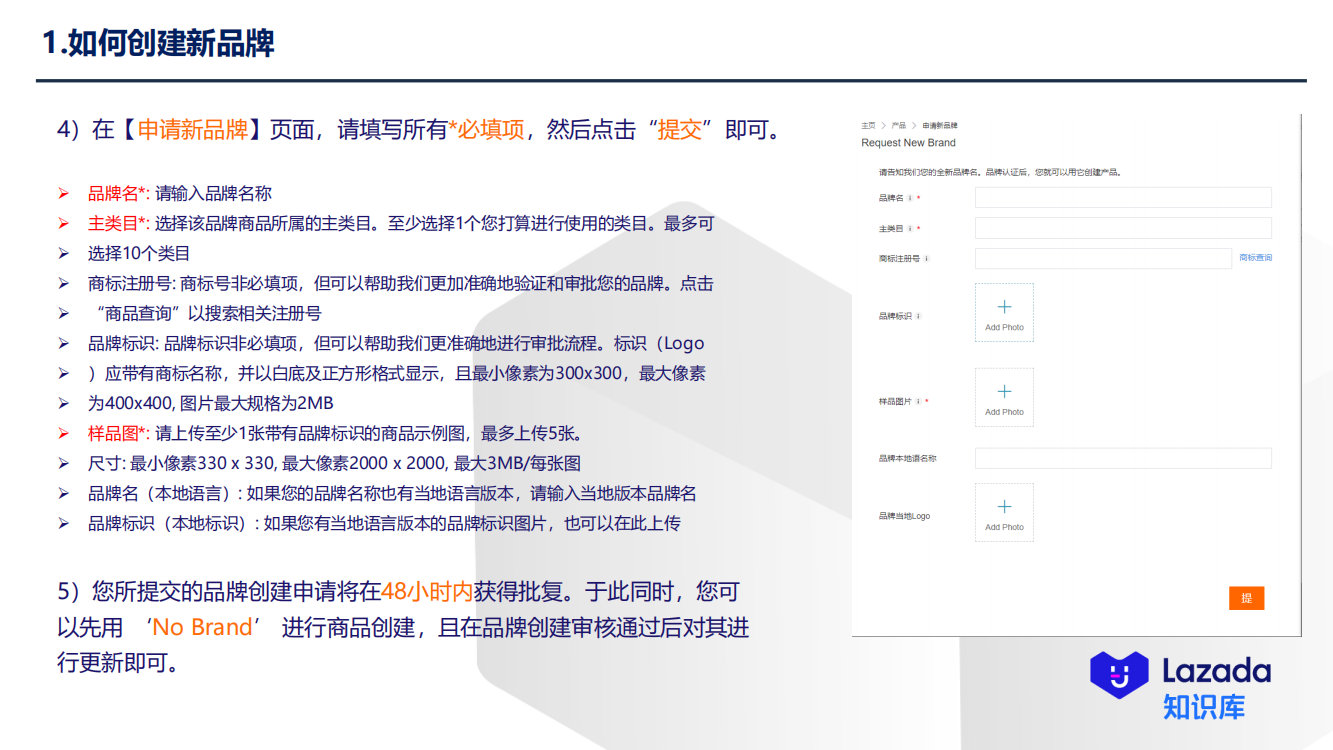Viewport: 1333px width, 750px height.
Task: Click the plus icon in 品牌当地Logo Add Photo box
Action: pos(1005,507)
